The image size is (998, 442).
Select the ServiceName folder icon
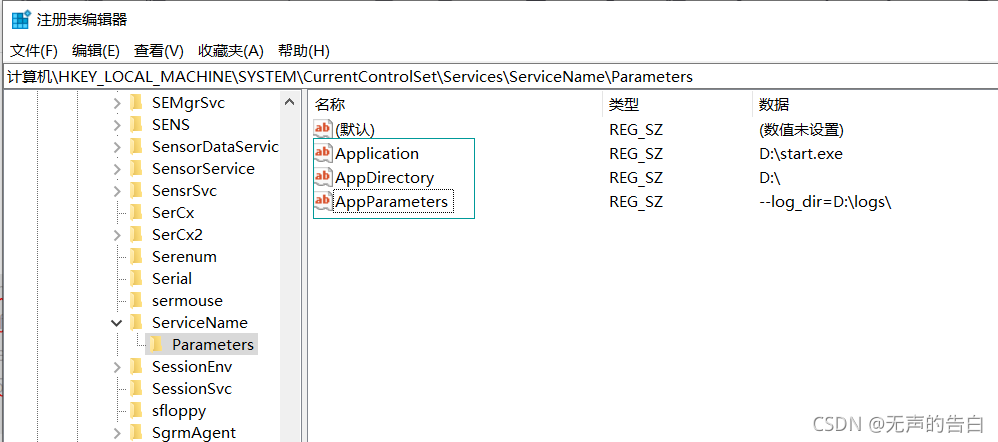coord(136,322)
